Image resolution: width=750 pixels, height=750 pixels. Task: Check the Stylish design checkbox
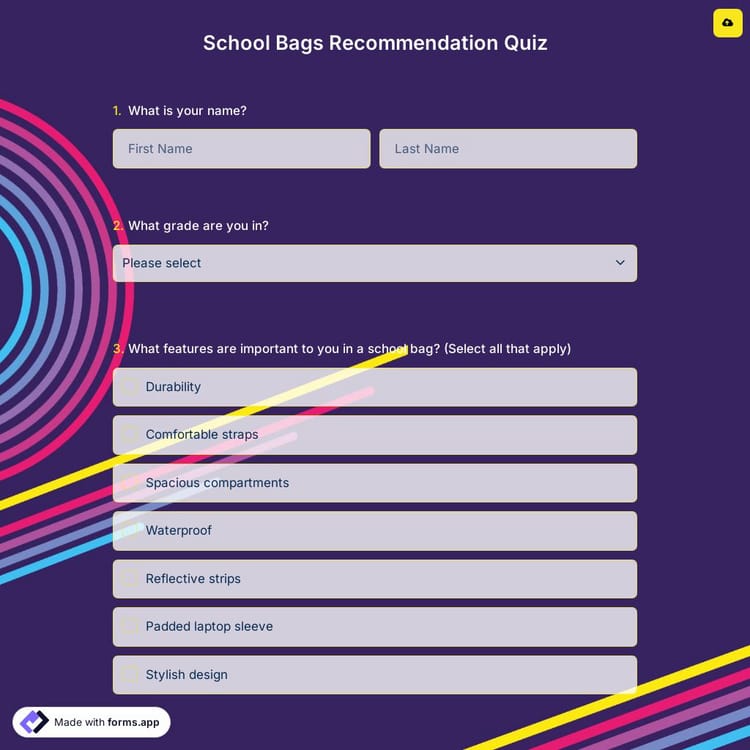130,675
